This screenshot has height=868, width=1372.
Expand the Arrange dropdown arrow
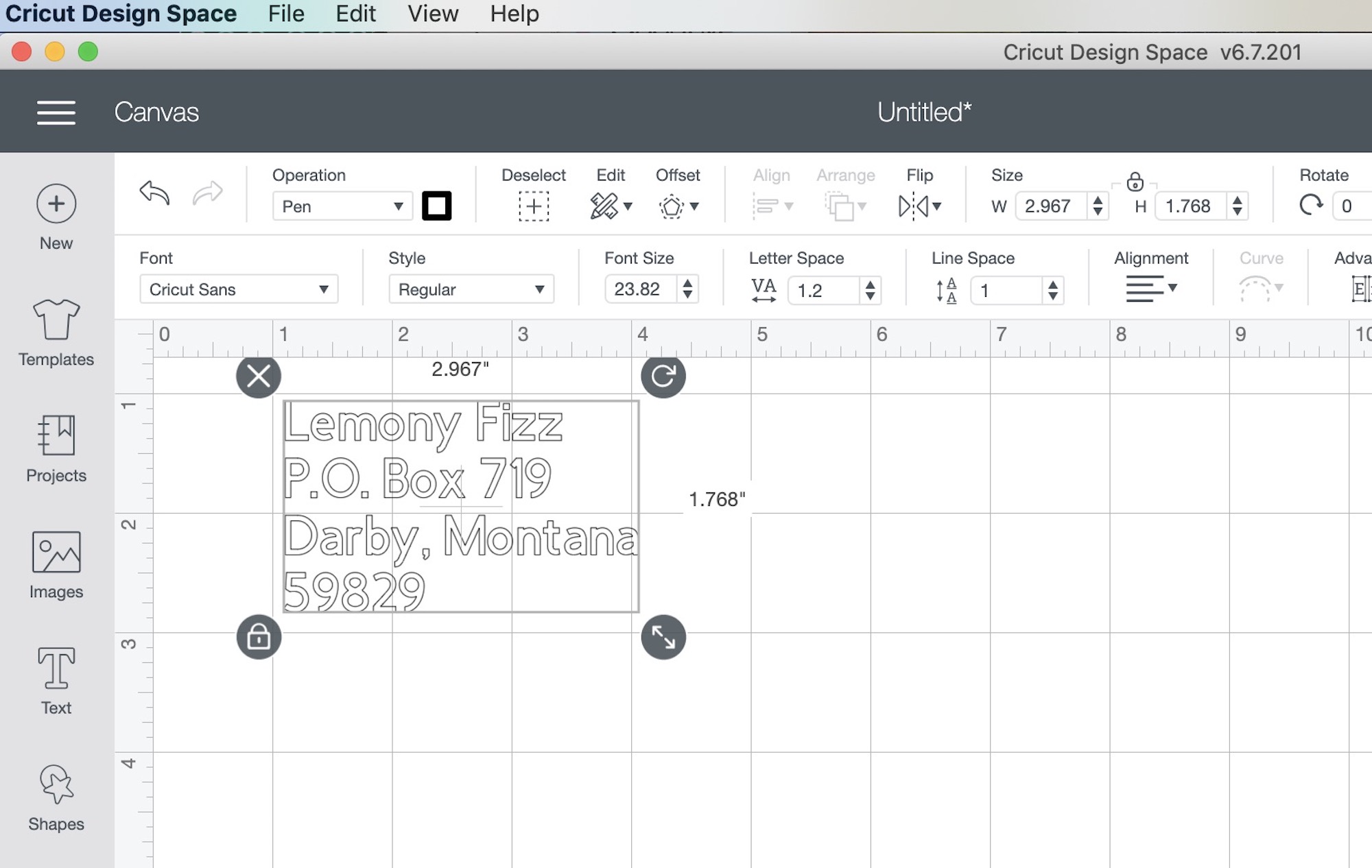[862, 206]
